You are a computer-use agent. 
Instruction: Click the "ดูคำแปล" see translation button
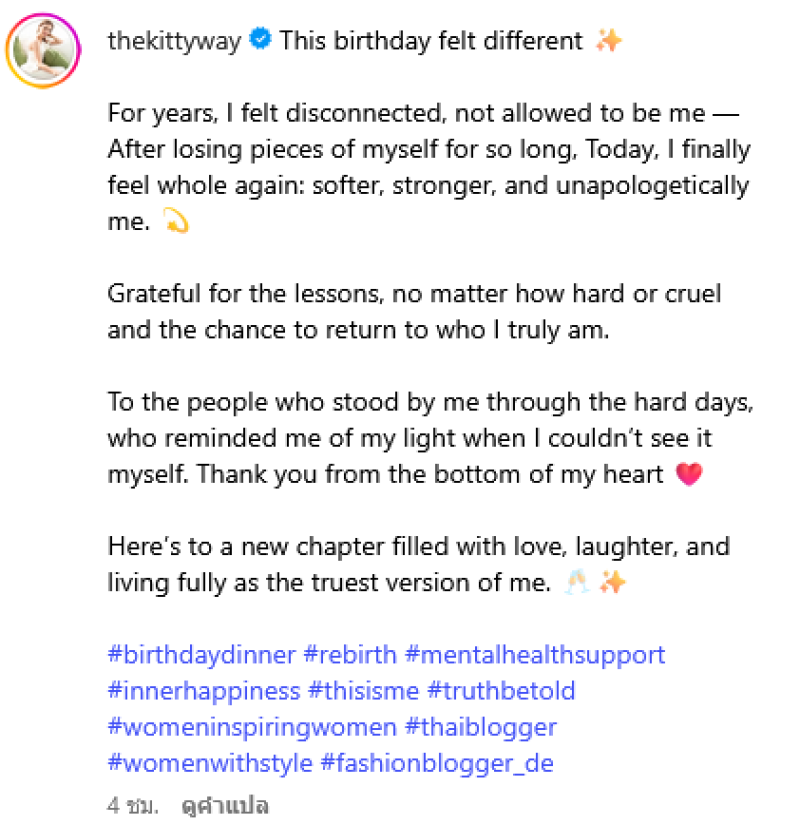(226, 804)
